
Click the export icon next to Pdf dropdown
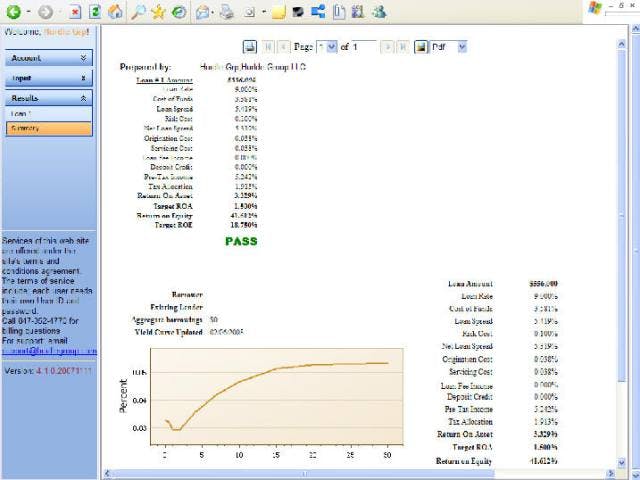point(421,47)
